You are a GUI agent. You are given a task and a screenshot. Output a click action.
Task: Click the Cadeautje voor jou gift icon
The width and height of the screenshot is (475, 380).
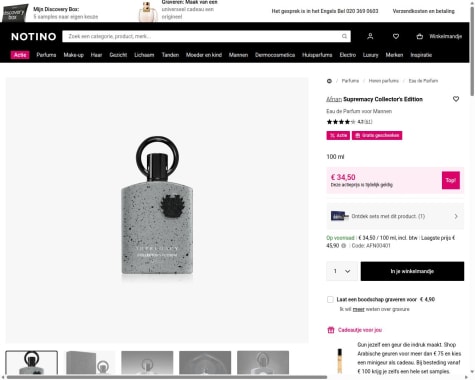coord(331,330)
